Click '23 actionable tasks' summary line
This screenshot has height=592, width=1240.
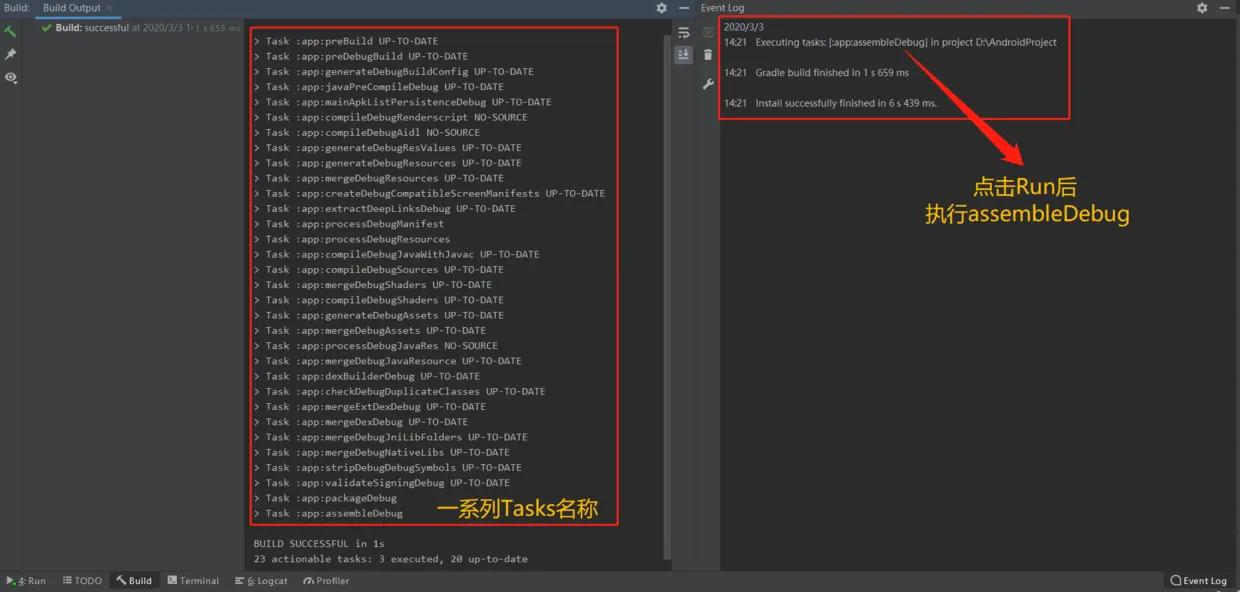point(390,559)
